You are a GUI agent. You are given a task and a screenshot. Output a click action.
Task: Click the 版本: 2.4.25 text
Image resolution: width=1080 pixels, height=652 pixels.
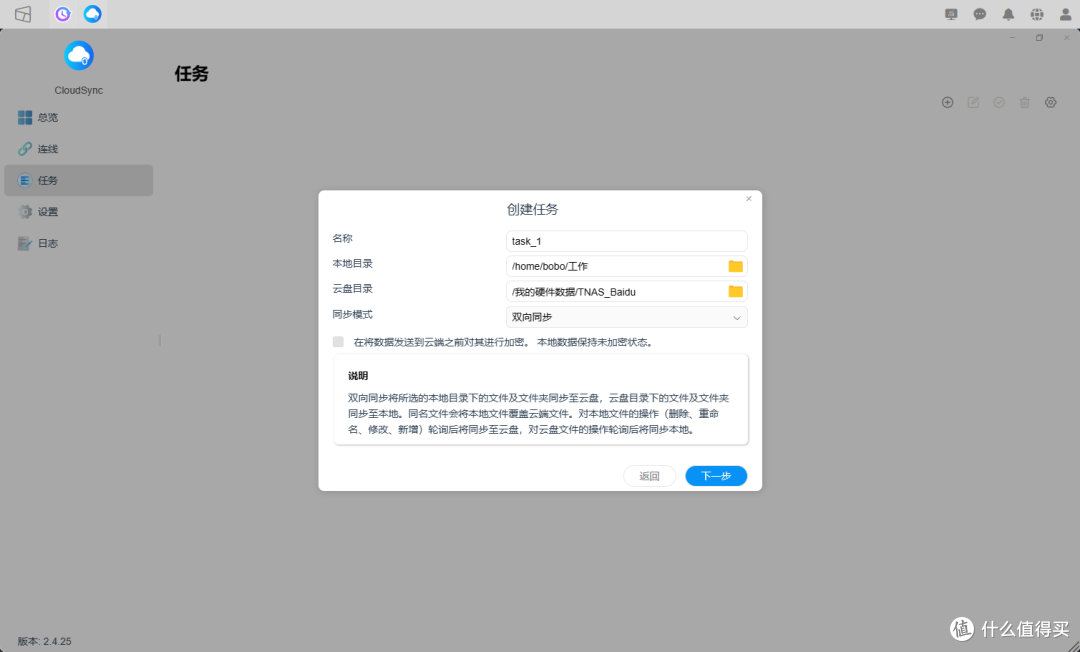click(45, 641)
